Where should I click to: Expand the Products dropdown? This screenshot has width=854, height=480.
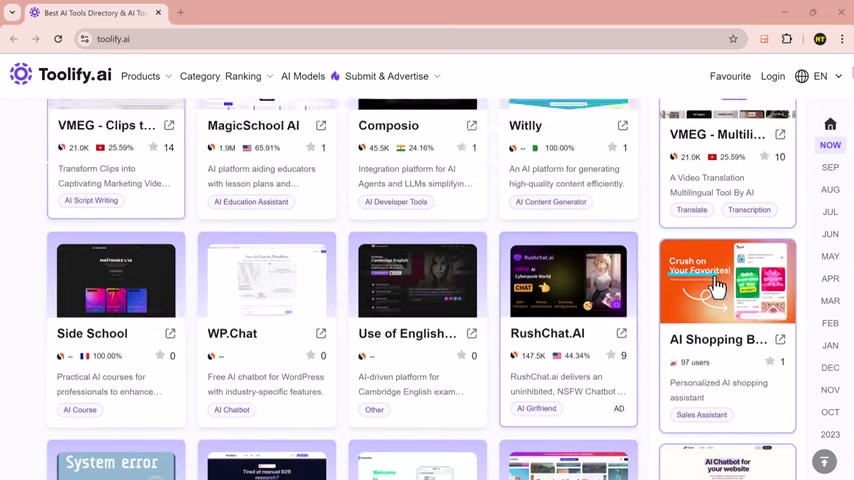tap(146, 76)
